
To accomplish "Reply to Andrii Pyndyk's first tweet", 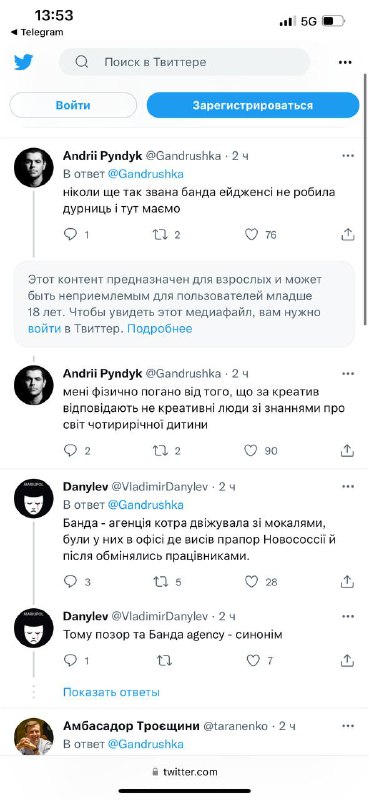I will tap(70, 234).
